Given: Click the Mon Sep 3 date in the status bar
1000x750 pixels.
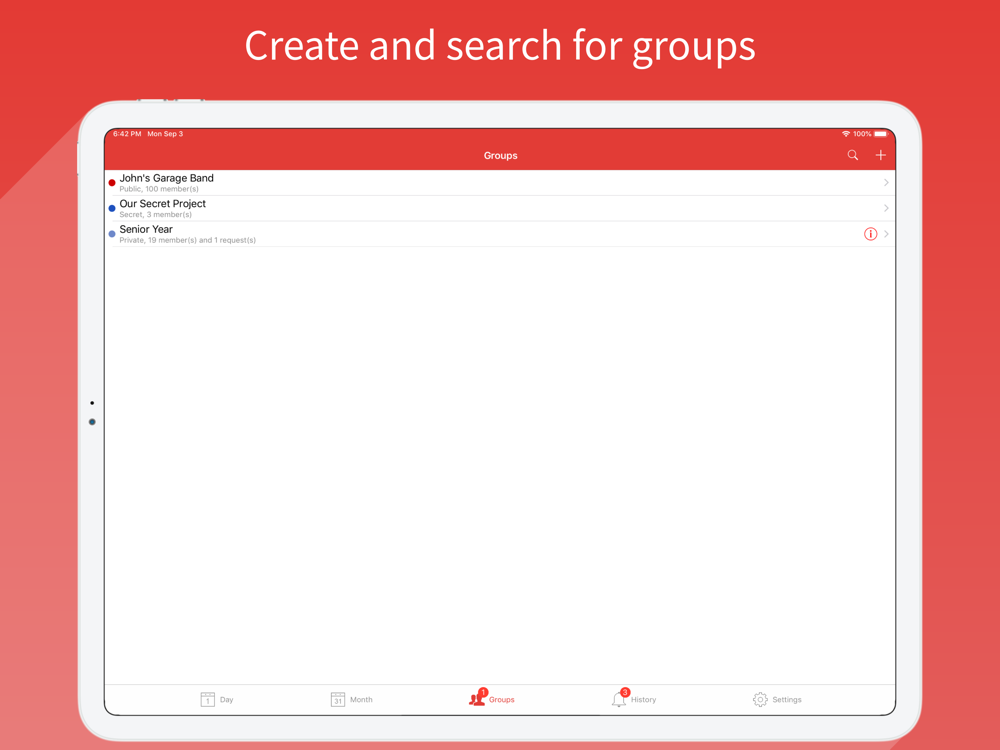Looking at the screenshot, I should pyautogui.click(x=165, y=134).
